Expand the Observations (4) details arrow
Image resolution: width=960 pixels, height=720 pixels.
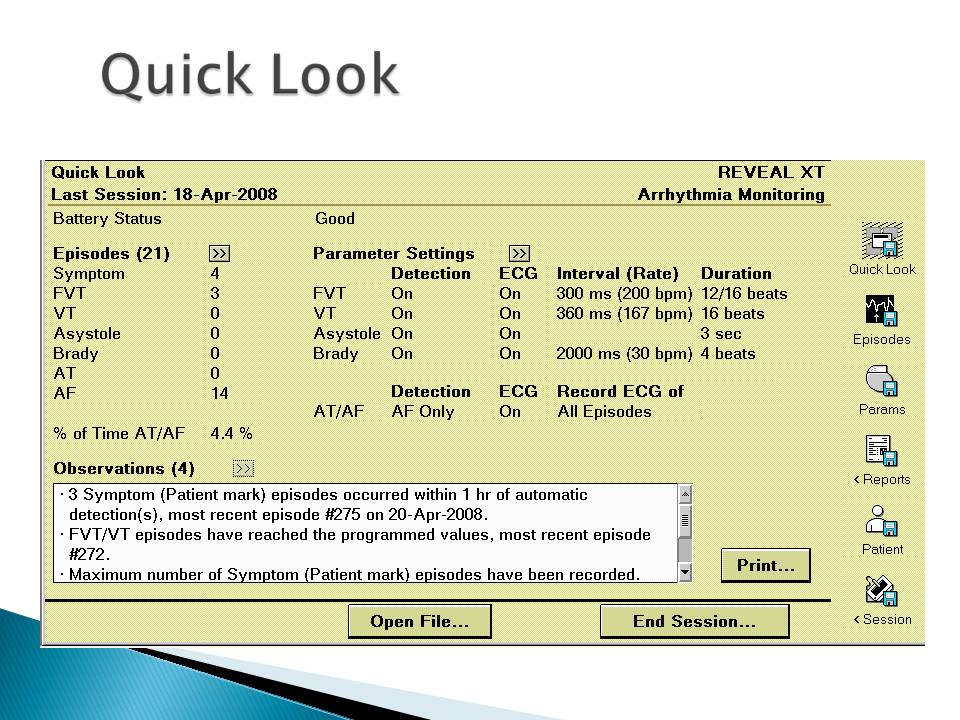coord(243,468)
